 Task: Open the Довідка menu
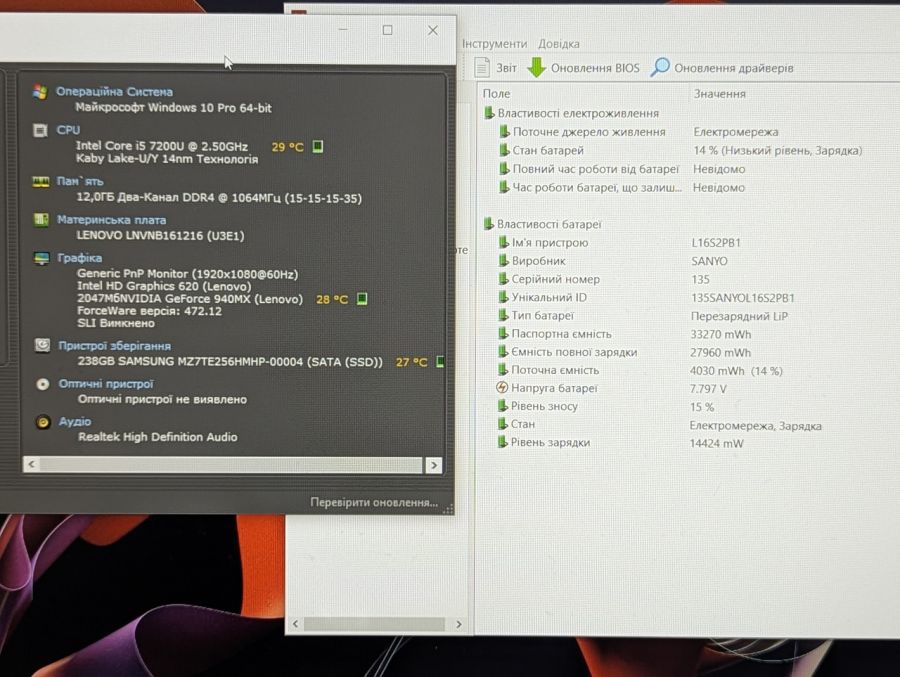[558, 44]
